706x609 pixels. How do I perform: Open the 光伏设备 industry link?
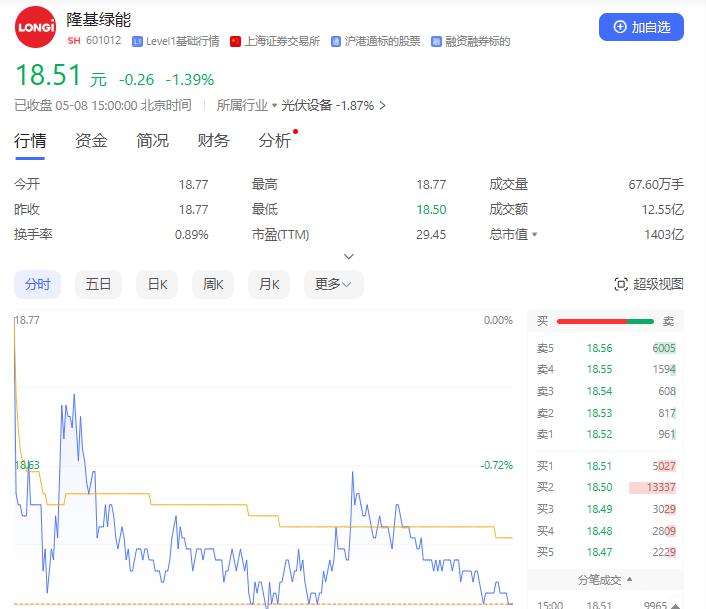306,105
